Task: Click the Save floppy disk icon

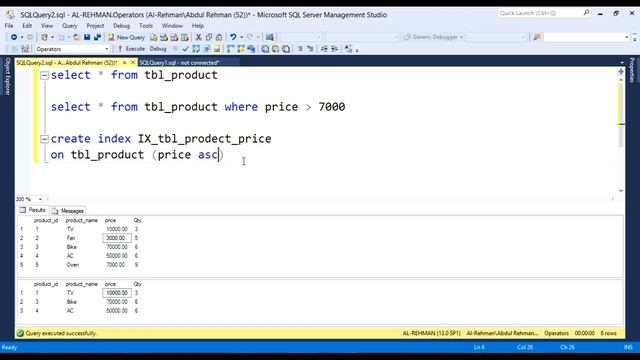Action: click(x=87, y=37)
